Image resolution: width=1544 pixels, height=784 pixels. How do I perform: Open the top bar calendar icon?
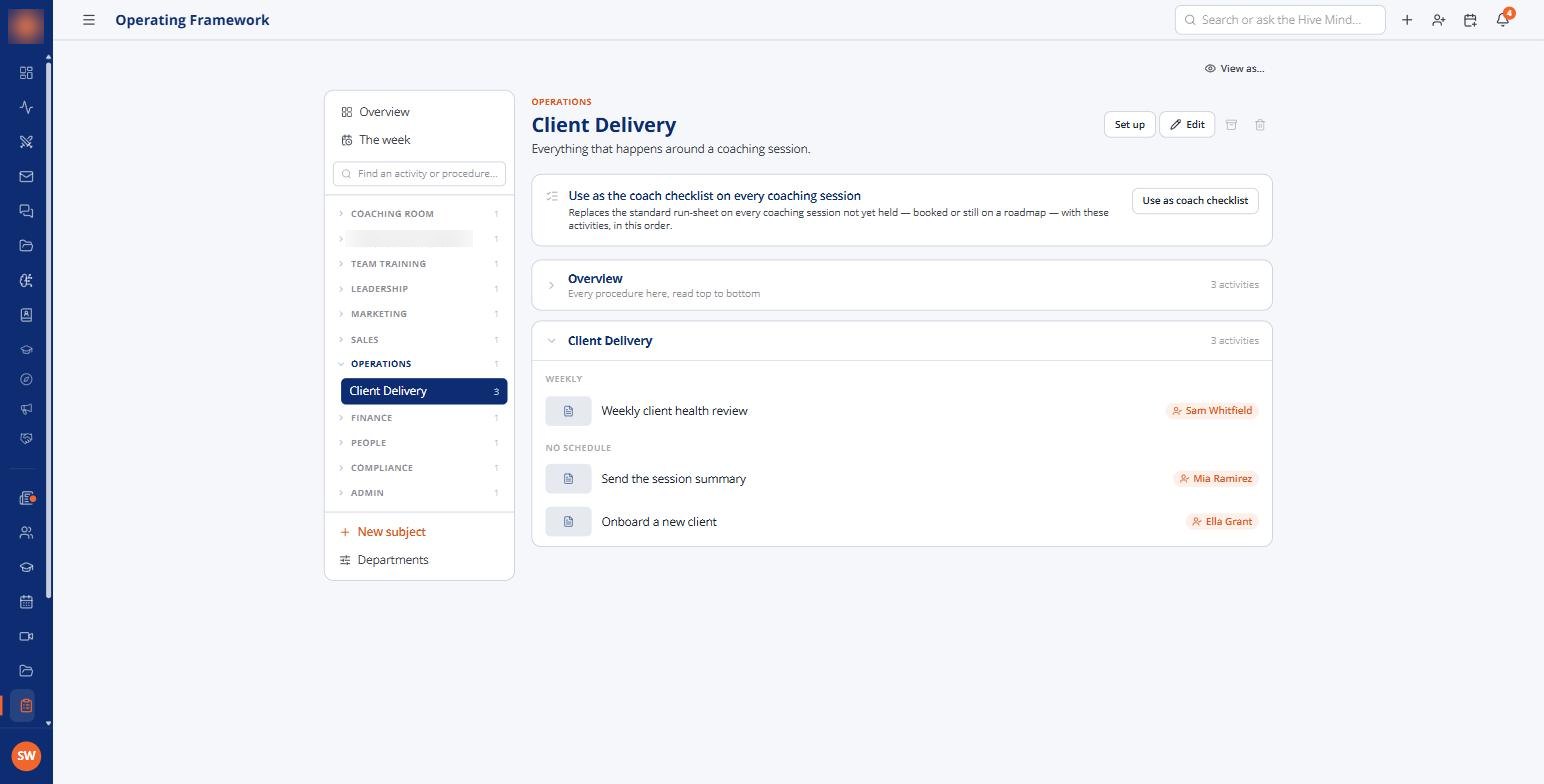1470,20
